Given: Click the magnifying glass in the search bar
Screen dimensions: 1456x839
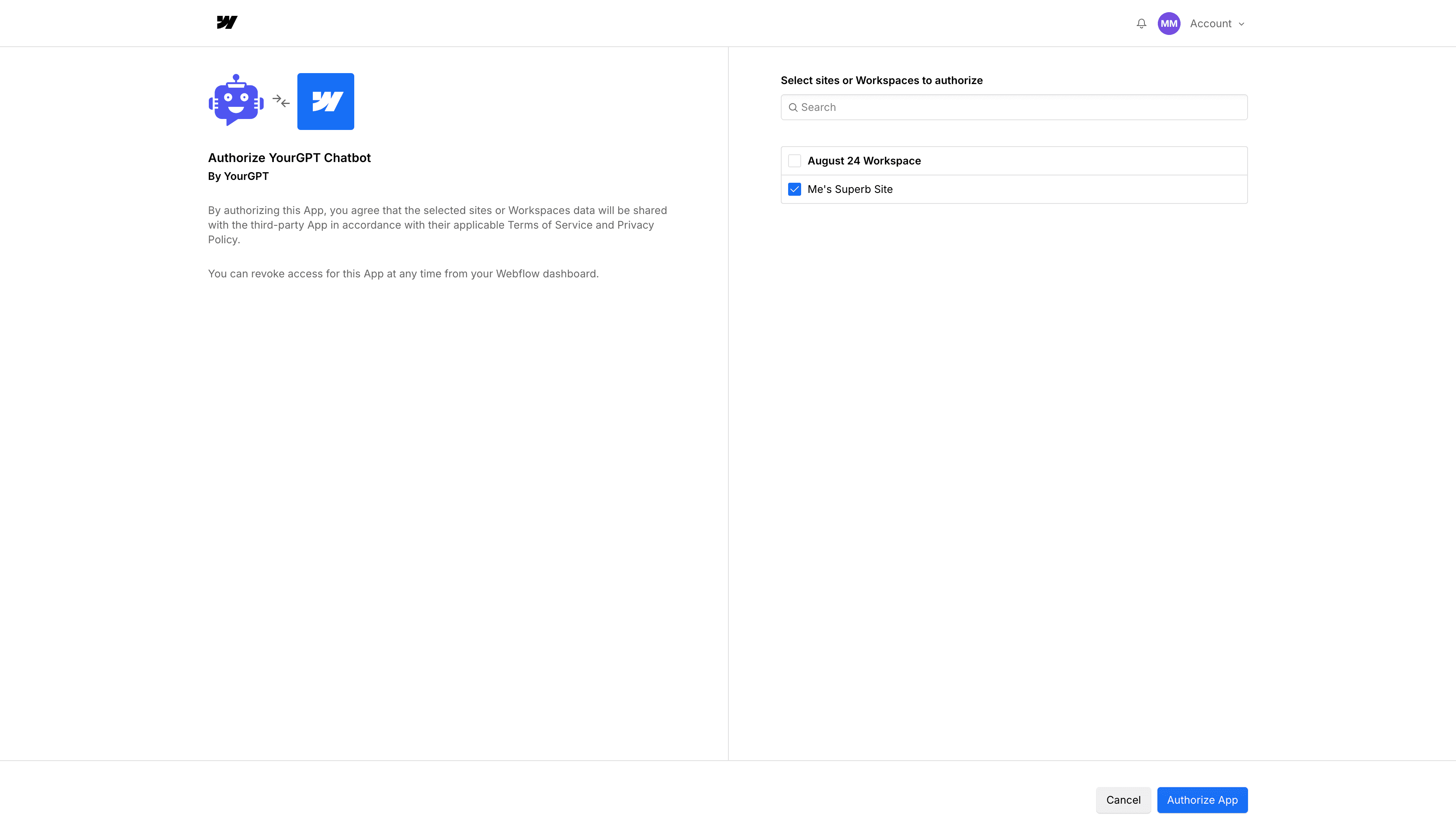Looking at the screenshot, I should pyautogui.click(x=794, y=107).
